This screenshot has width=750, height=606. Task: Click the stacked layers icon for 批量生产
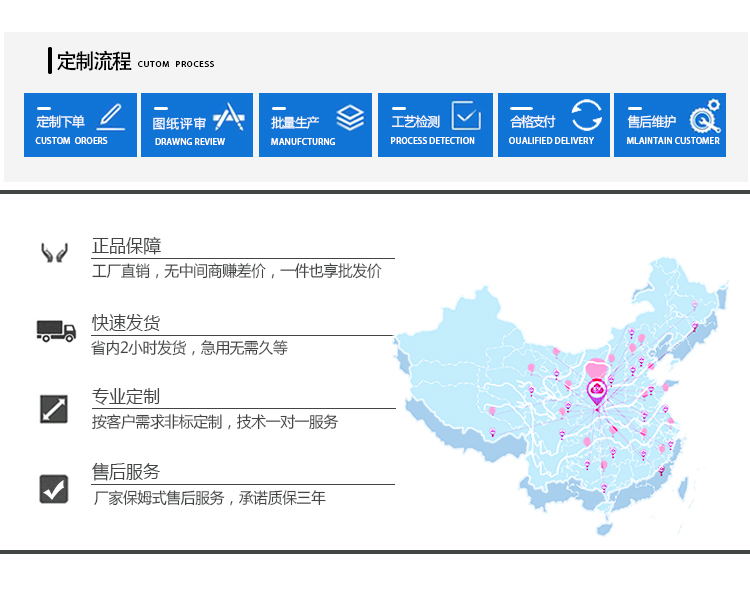pyautogui.click(x=350, y=117)
